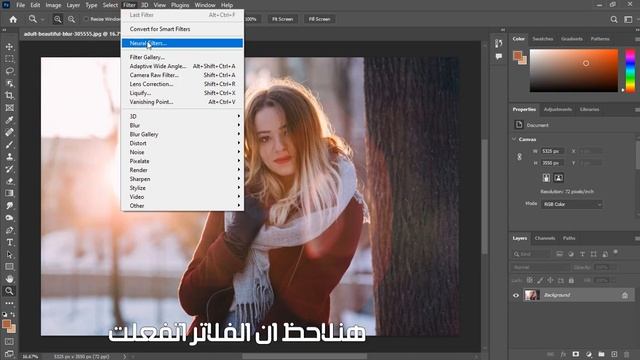Select the Zoom tool in the toolbox
Screen dimensions: 640x360
tap(9, 291)
